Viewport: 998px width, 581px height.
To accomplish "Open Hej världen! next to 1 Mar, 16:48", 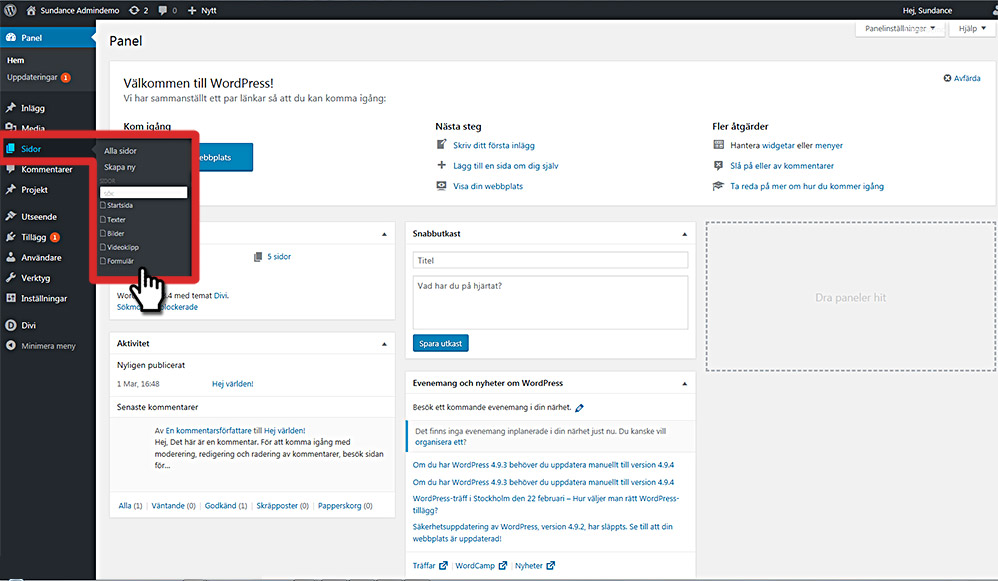I will 232,384.
